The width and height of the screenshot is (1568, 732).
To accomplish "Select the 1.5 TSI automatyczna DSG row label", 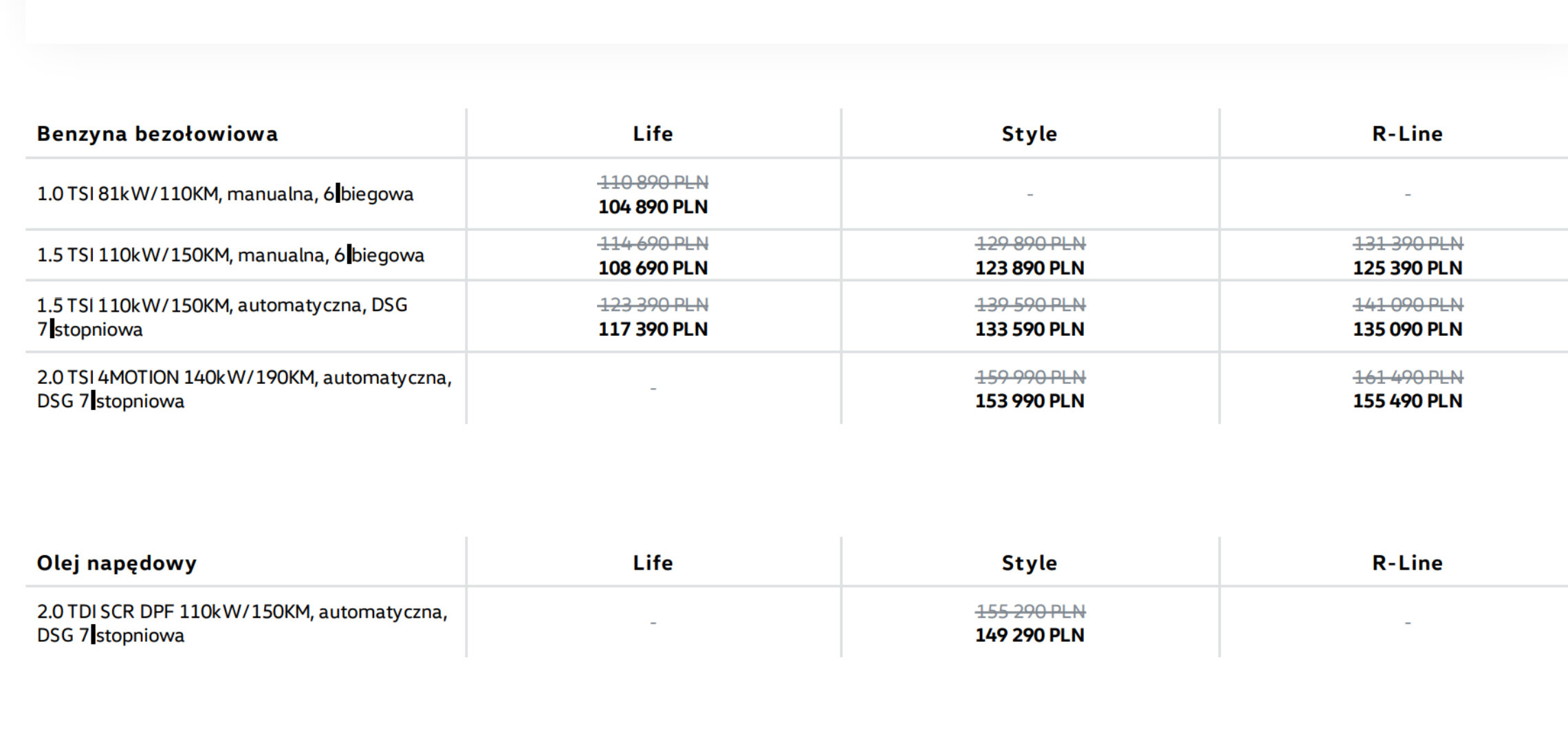I will 221,316.
